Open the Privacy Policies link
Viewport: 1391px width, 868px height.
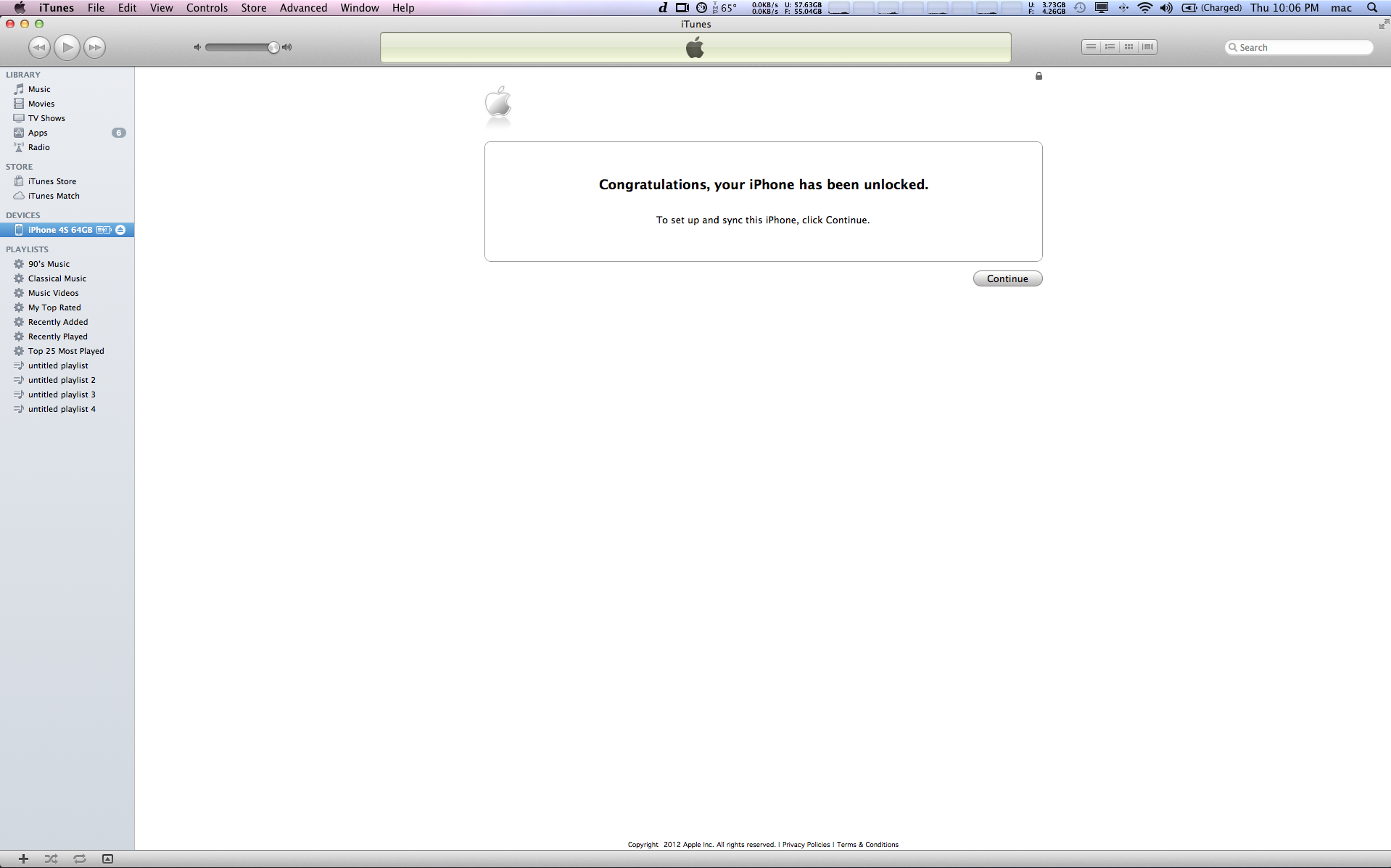pos(806,844)
